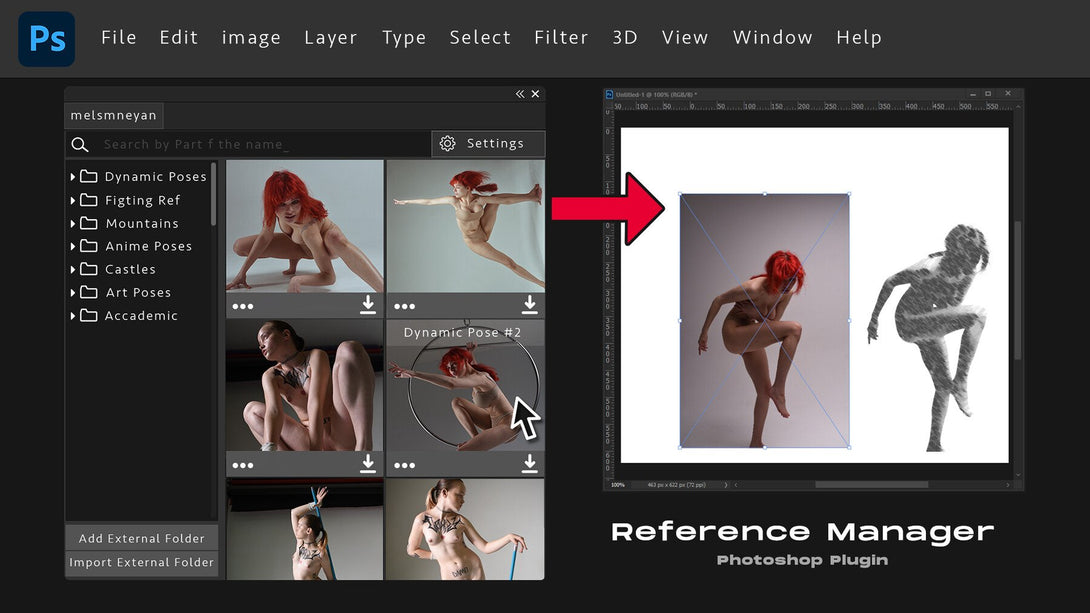
Task: Click the placed photo on the canvas
Action: click(x=765, y=321)
